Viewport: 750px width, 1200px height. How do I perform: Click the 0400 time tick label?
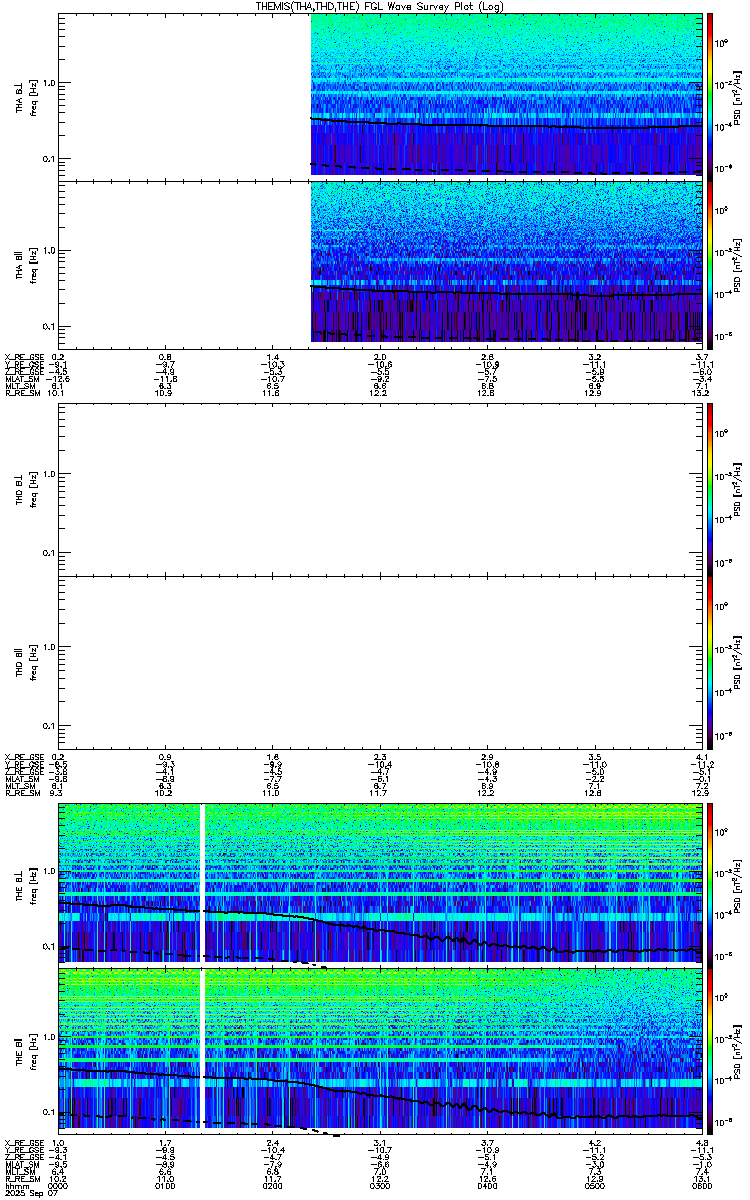pos(486,1186)
